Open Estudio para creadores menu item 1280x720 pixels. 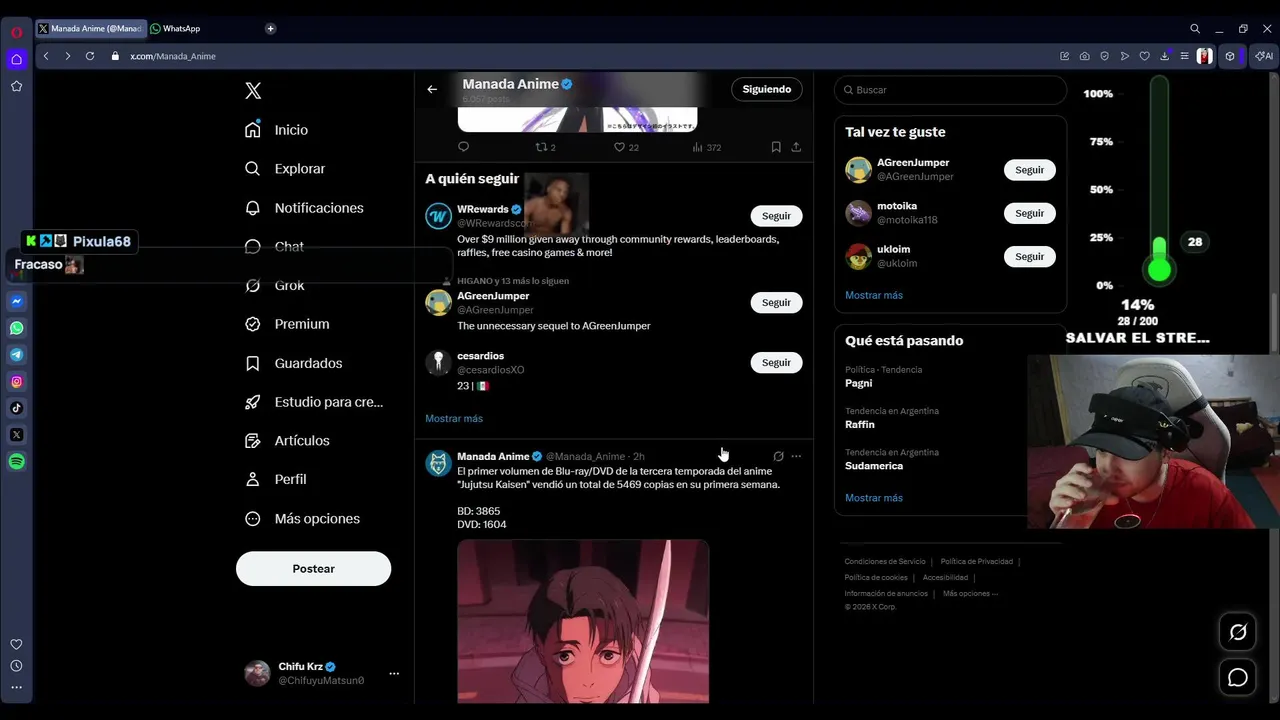314,402
